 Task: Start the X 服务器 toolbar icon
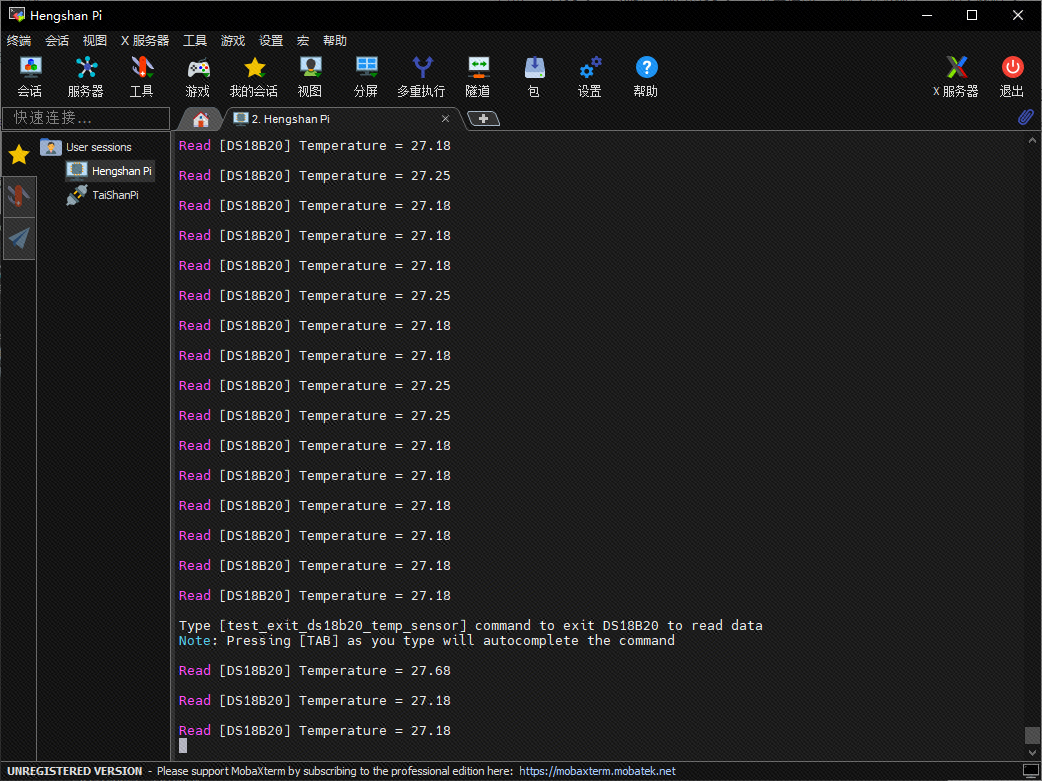coord(956,76)
